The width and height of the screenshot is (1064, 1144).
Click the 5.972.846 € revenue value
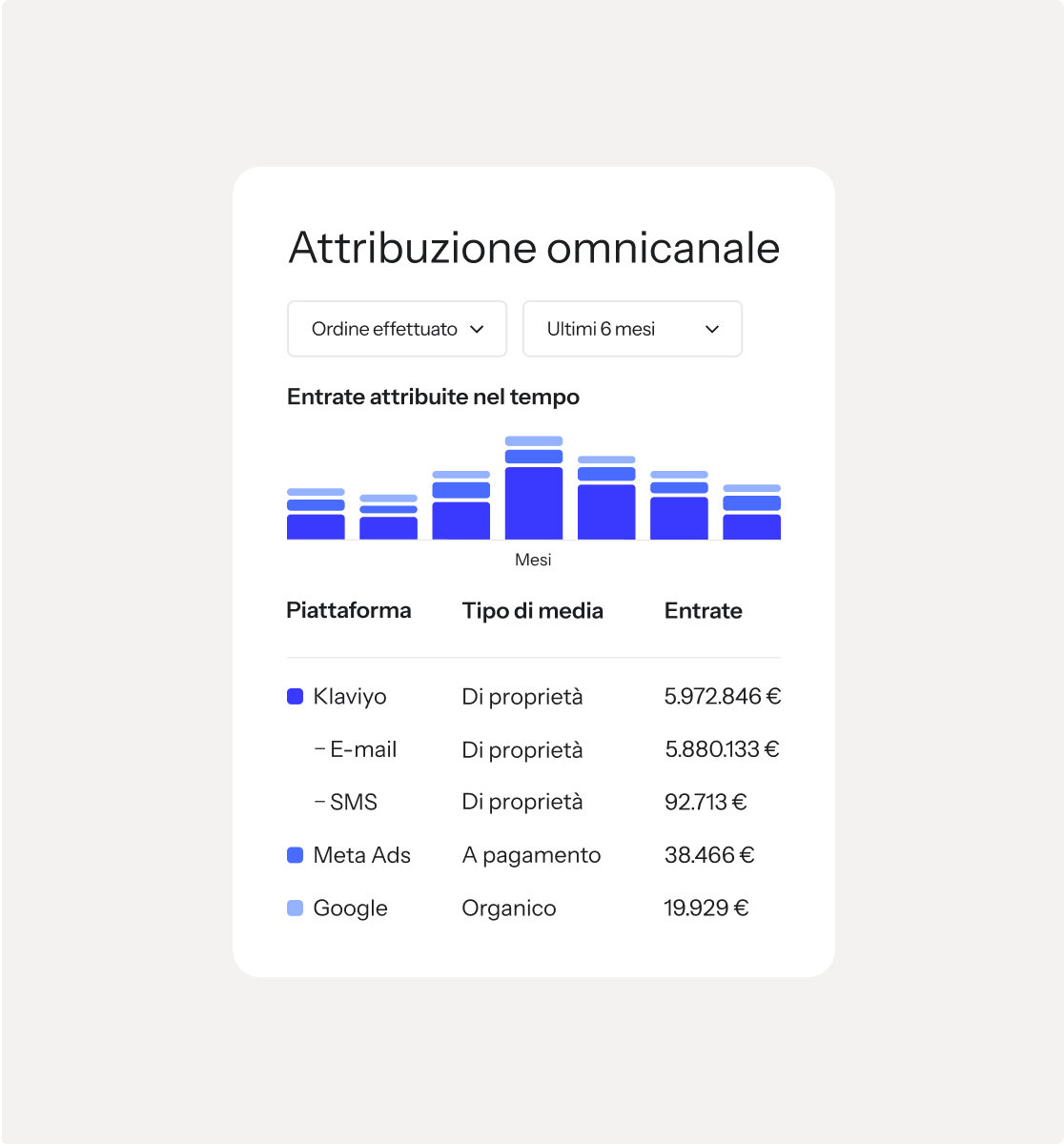[x=723, y=697]
